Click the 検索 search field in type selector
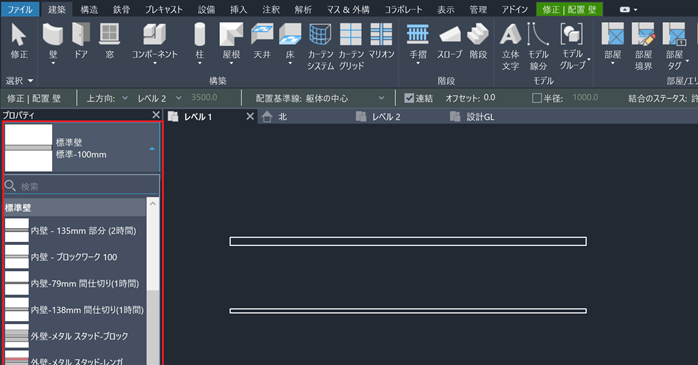This screenshot has width=698, height=365. coord(81,185)
